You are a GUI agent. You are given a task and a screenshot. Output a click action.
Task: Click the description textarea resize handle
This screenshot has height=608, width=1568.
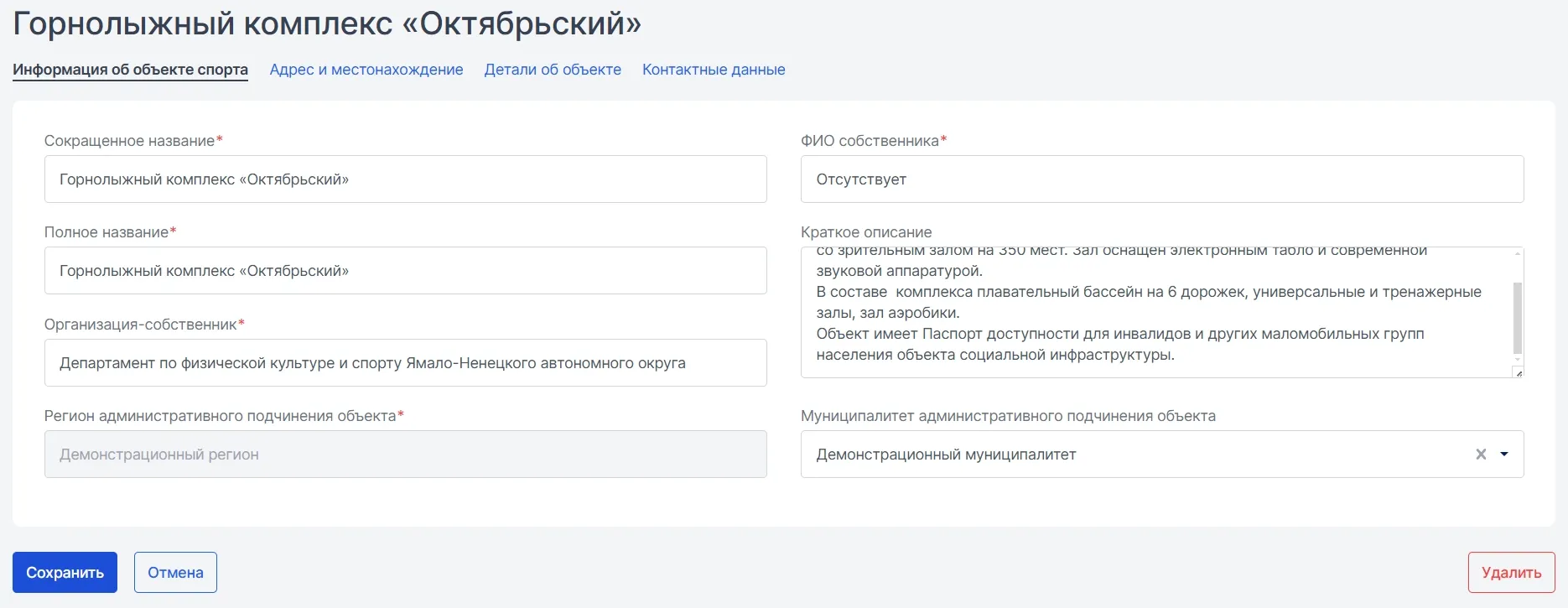[x=1518, y=372]
